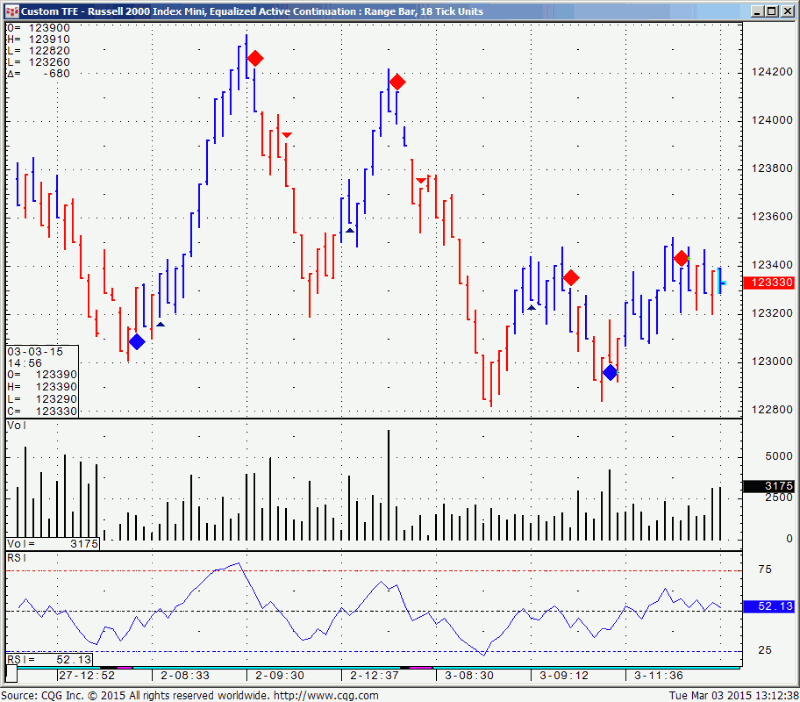Click the 'C= 123330' value in the data box
Screen dimensions: 800x702
click(x=42, y=411)
